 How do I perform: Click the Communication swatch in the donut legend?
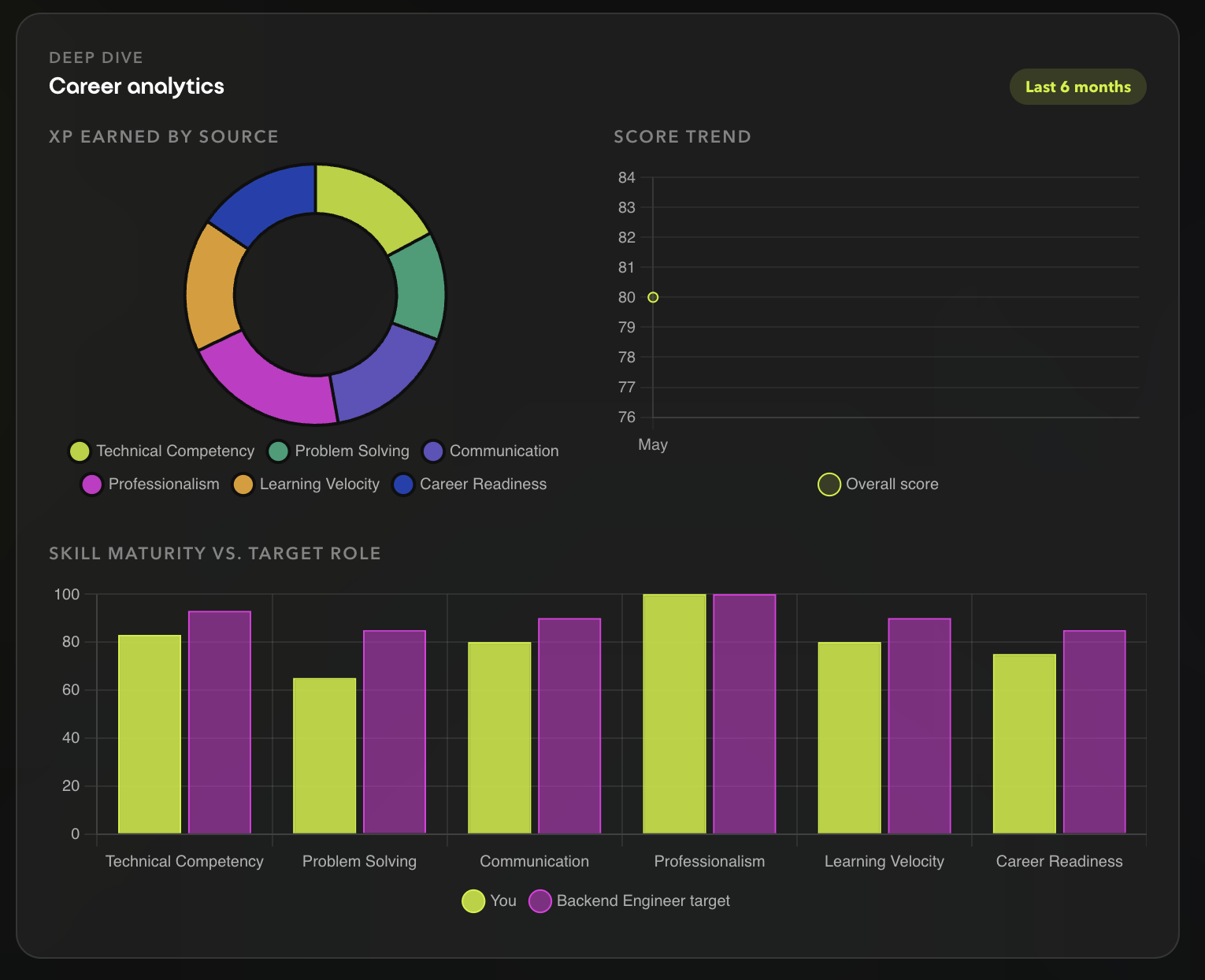pos(433,451)
